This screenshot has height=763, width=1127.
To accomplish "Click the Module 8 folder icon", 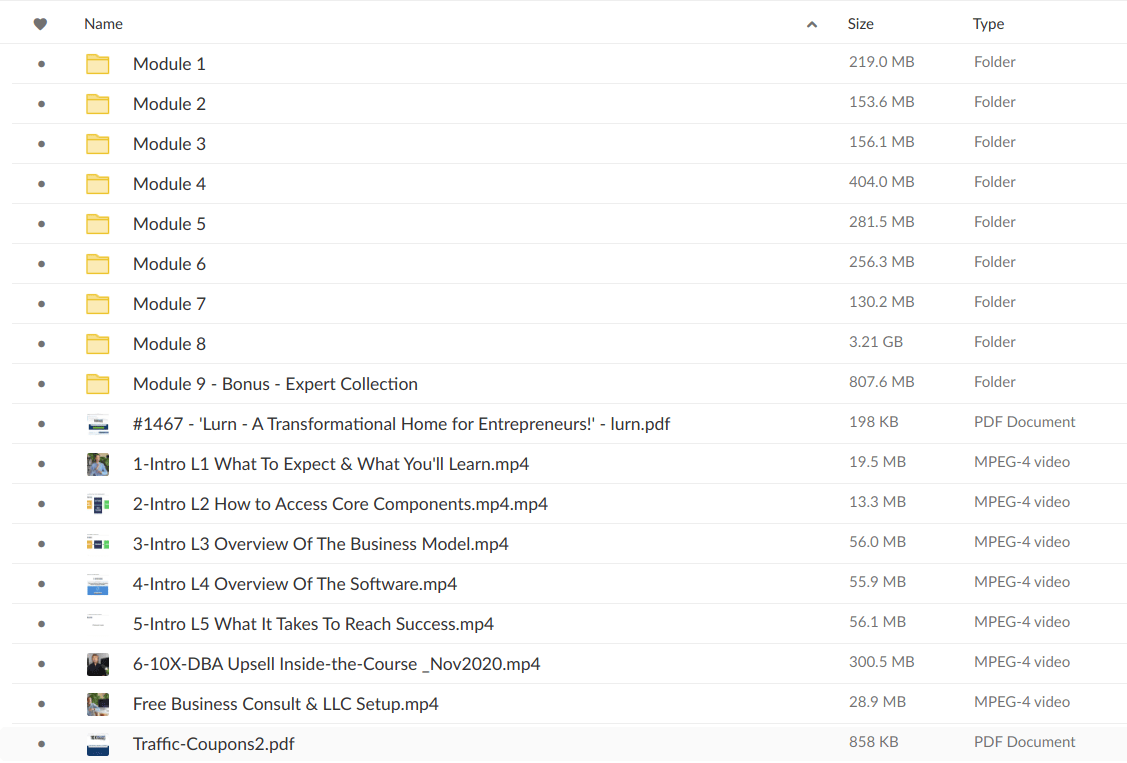I will point(97,342).
